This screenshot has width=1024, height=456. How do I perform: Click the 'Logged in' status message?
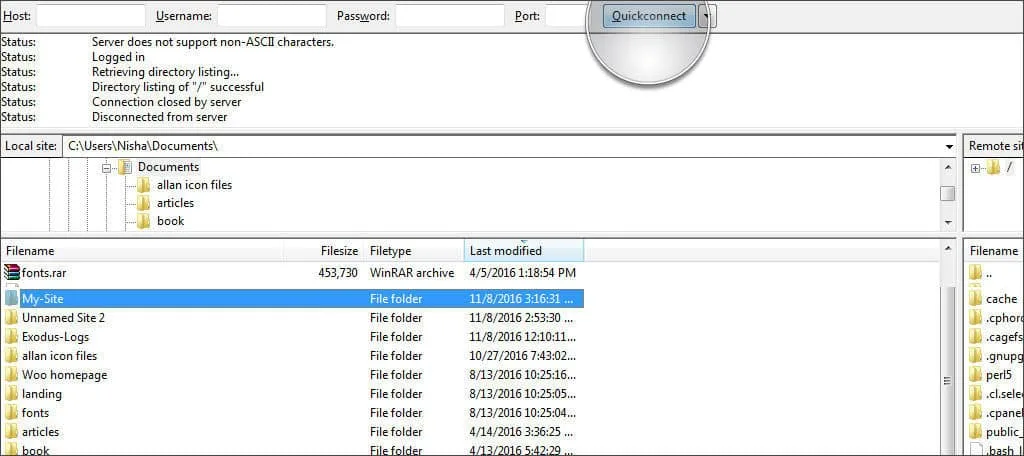tap(118, 57)
